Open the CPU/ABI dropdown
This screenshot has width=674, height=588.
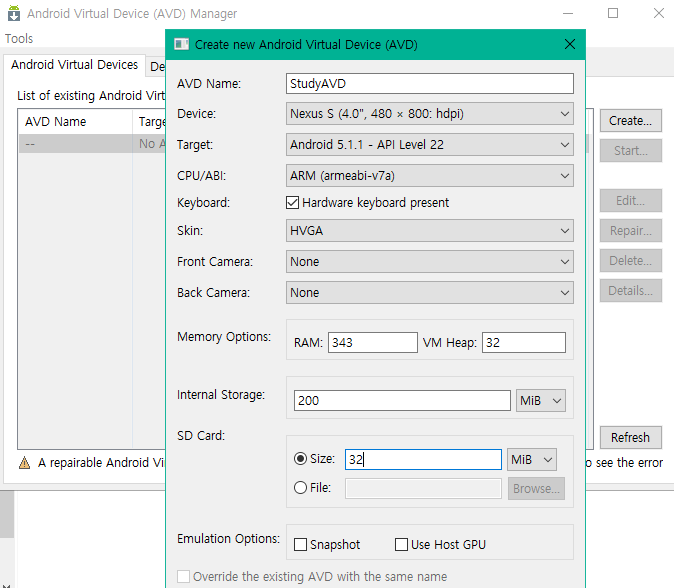429,175
